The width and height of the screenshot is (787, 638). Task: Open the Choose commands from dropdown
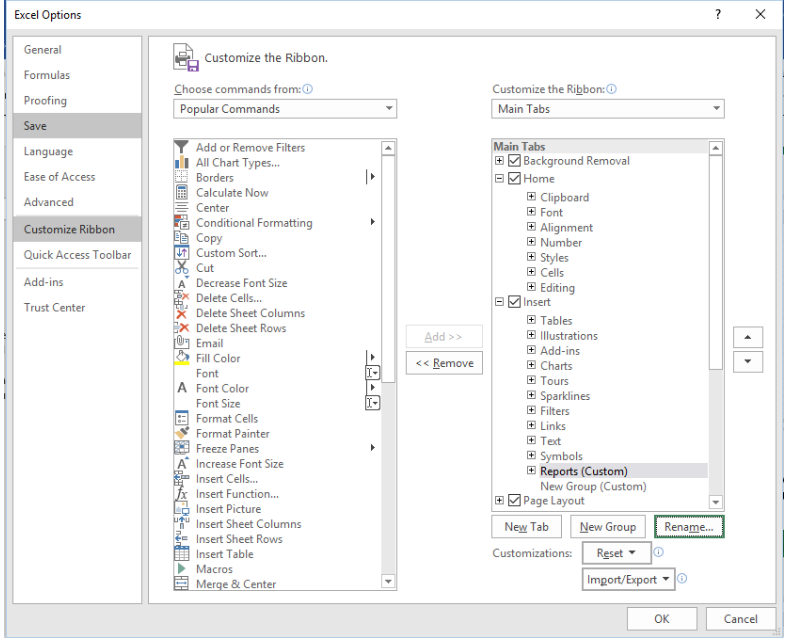[x=285, y=108]
